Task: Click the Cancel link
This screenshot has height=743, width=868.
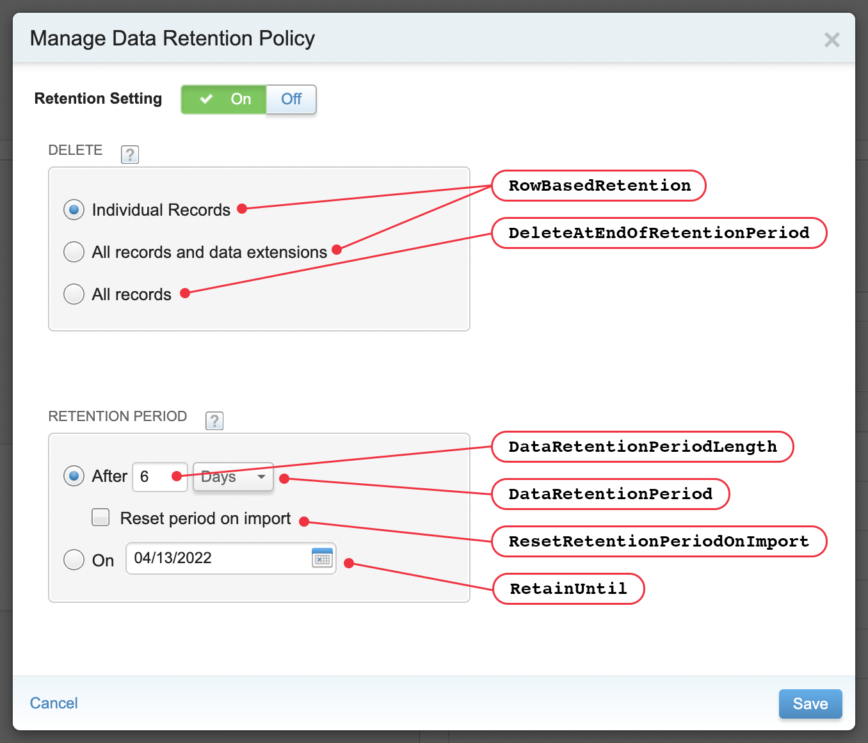Action: 53,703
